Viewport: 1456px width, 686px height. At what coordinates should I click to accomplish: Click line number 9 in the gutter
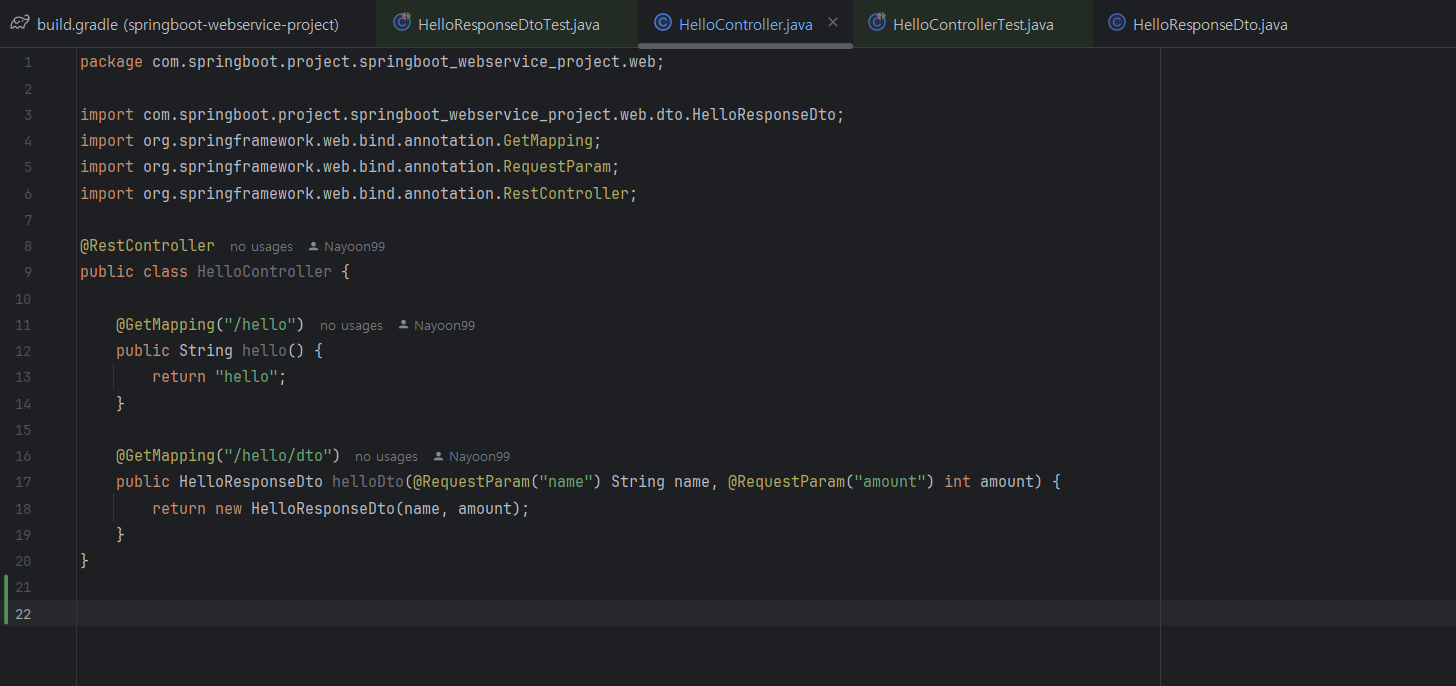[x=27, y=272]
